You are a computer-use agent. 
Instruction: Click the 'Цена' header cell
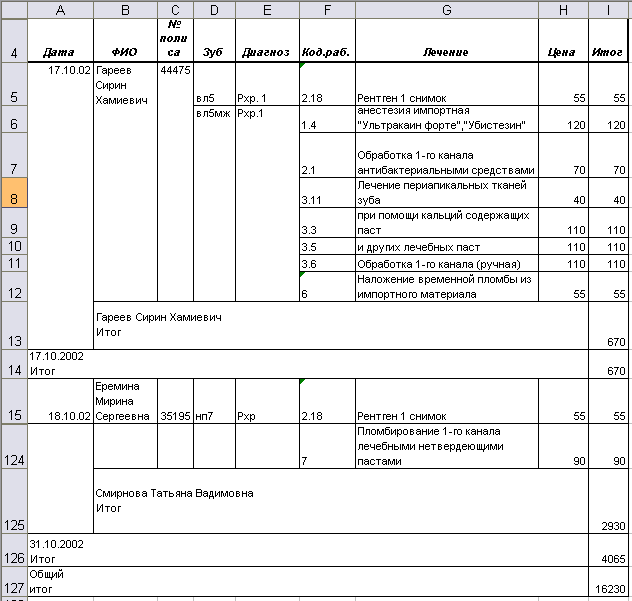563,40
